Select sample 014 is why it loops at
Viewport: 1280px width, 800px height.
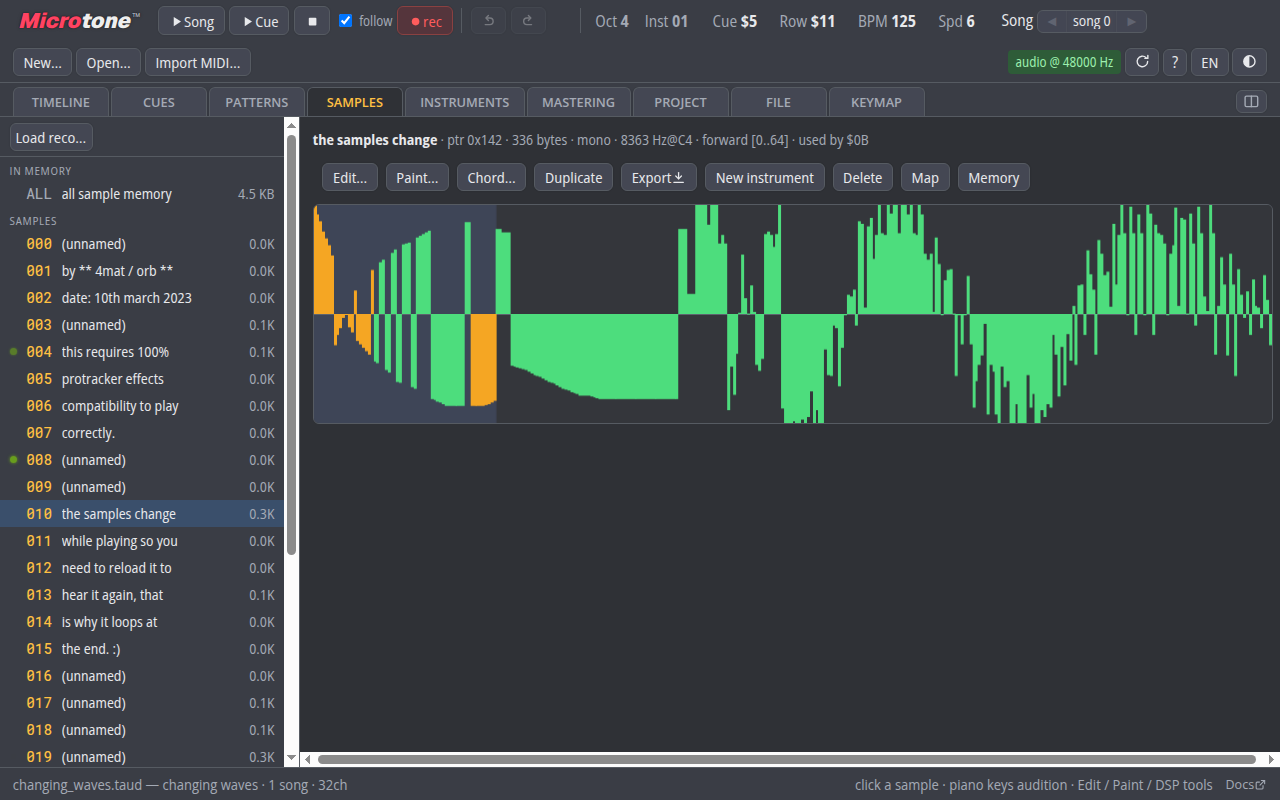point(142,622)
